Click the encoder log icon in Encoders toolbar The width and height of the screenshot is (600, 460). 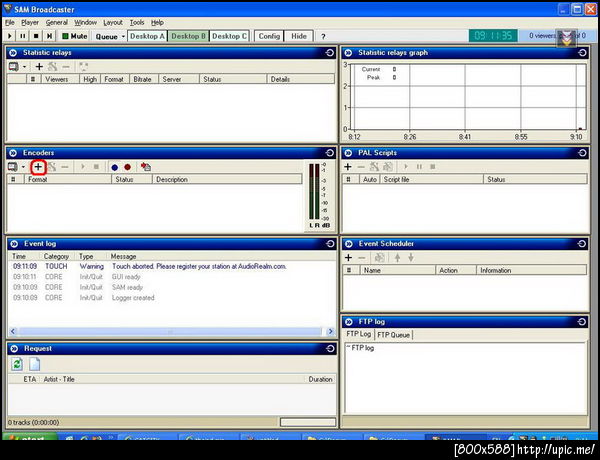(146, 167)
